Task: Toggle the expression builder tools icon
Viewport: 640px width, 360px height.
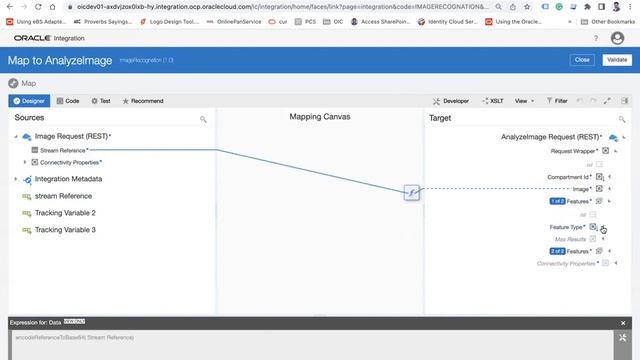Action: pos(622,338)
